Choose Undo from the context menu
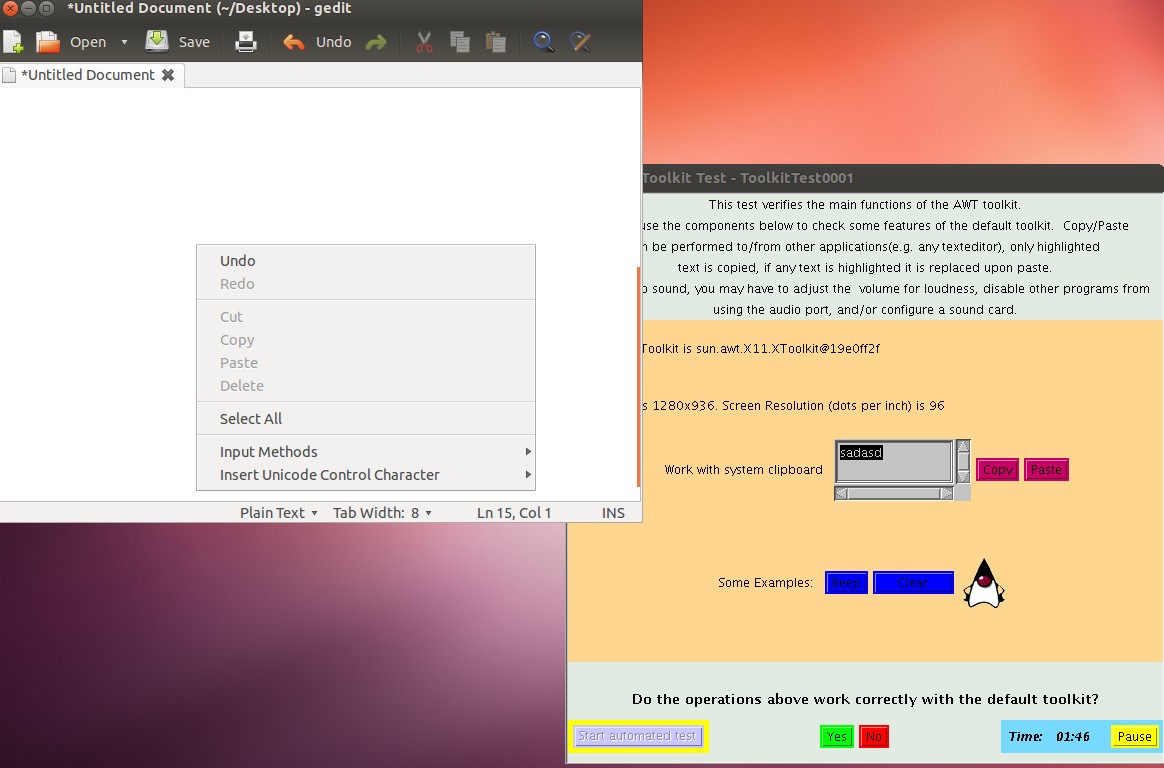This screenshot has height=768, width=1164. click(x=238, y=261)
